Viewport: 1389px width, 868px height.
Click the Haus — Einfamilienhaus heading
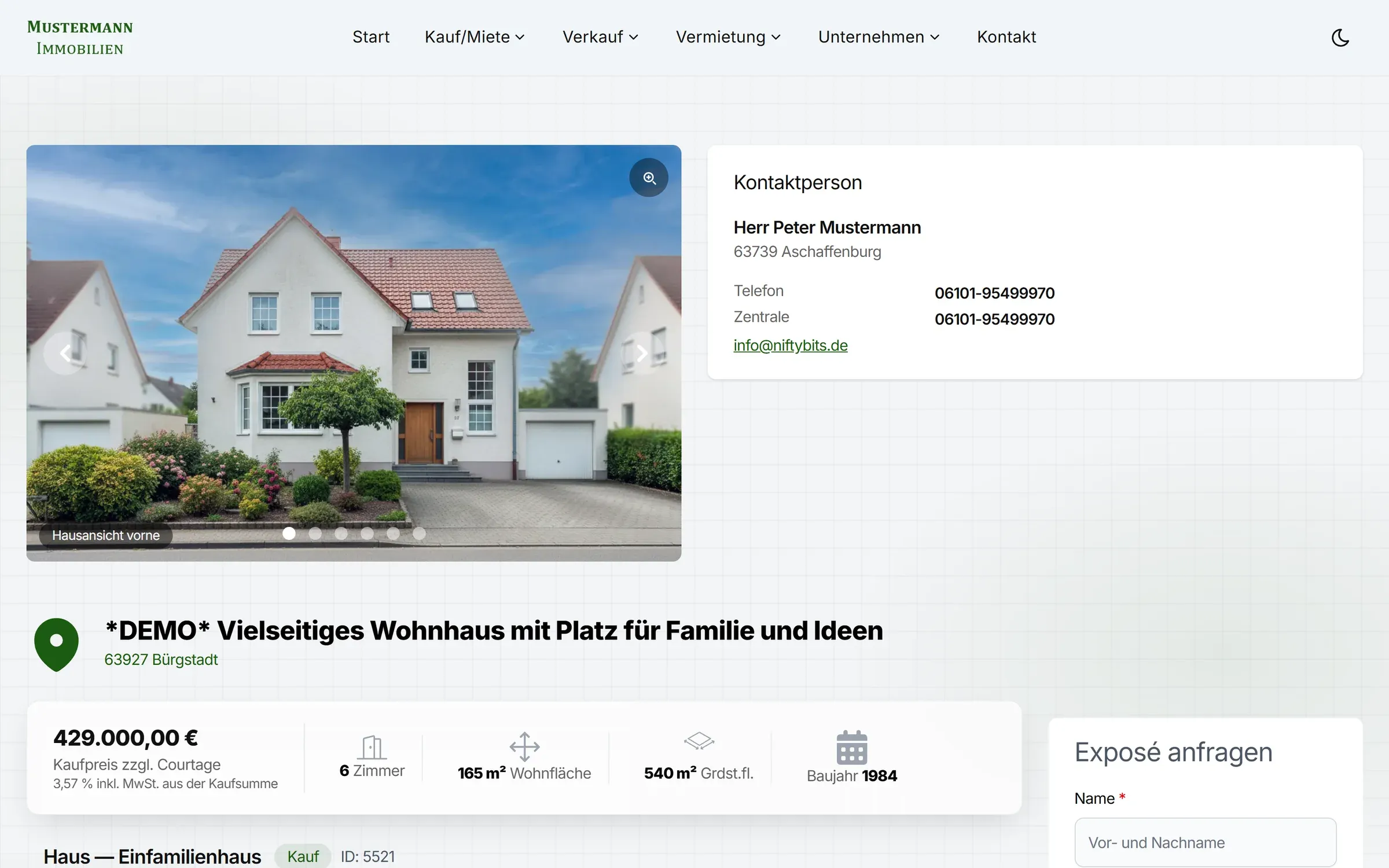(152, 856)
